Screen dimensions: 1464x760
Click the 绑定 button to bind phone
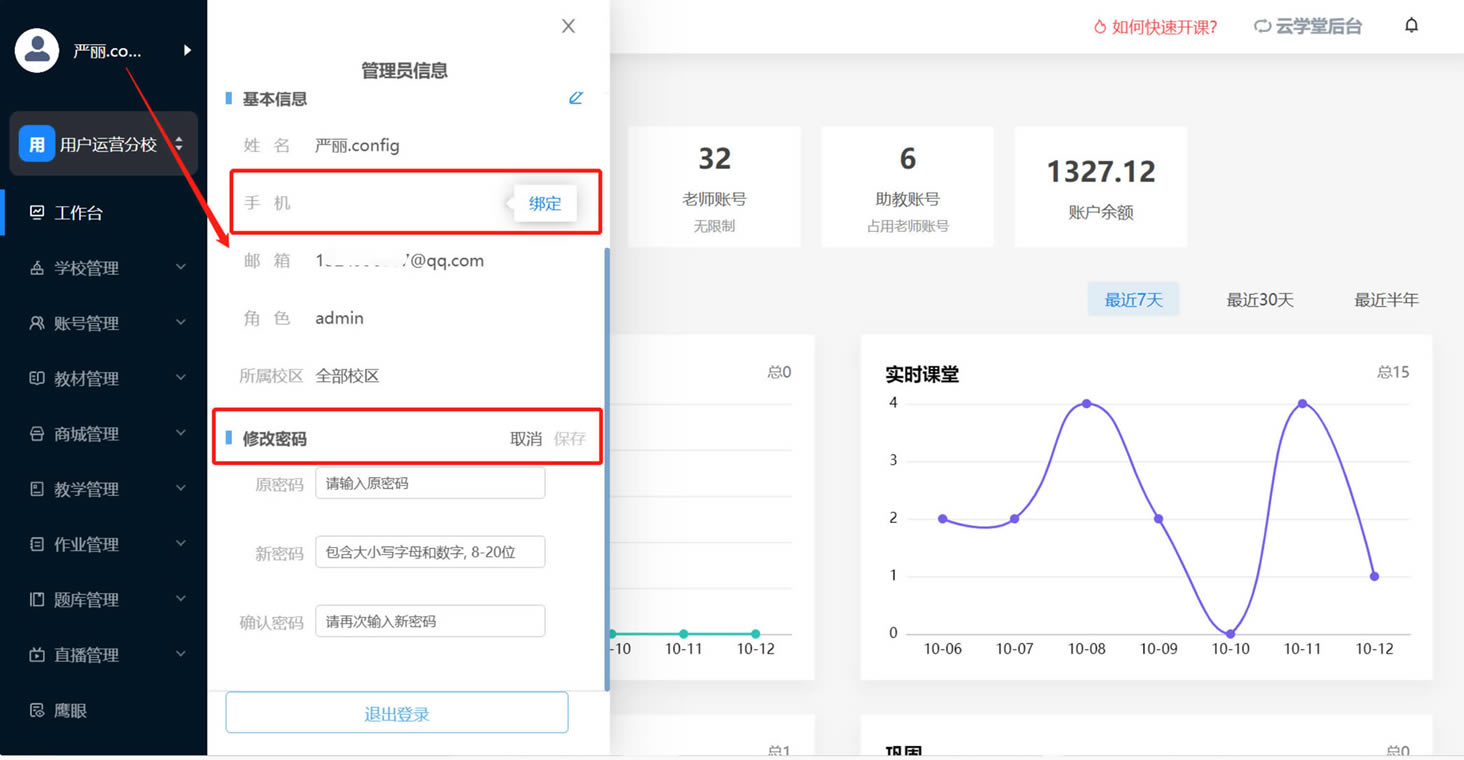545,204
